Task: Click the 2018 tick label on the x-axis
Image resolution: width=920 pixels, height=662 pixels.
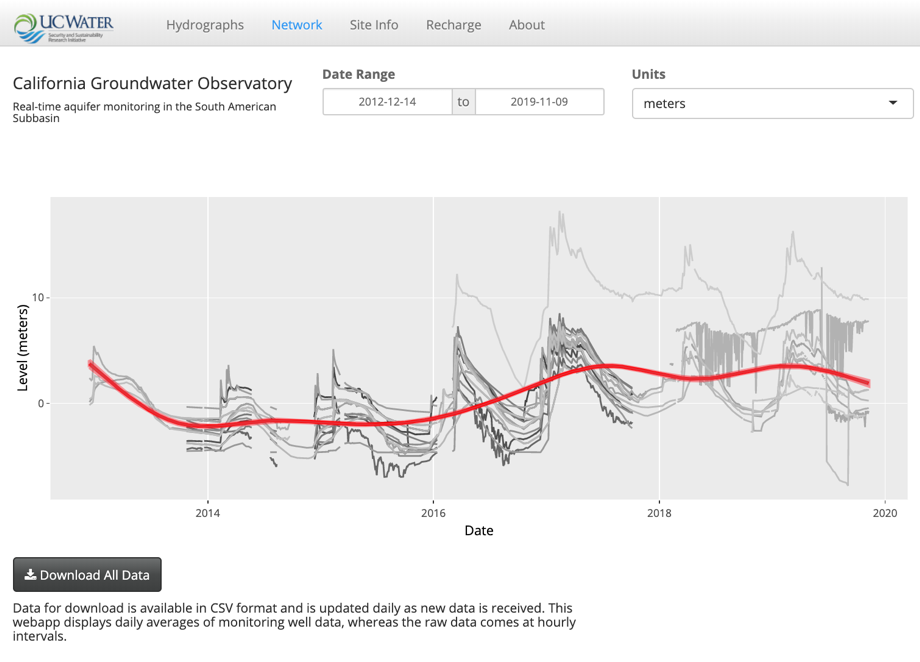Action: point(659,513)
